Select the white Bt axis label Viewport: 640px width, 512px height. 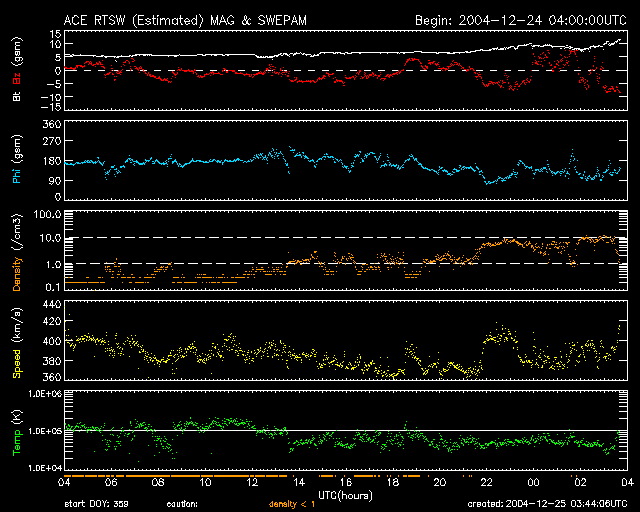[x=17, y=98]
